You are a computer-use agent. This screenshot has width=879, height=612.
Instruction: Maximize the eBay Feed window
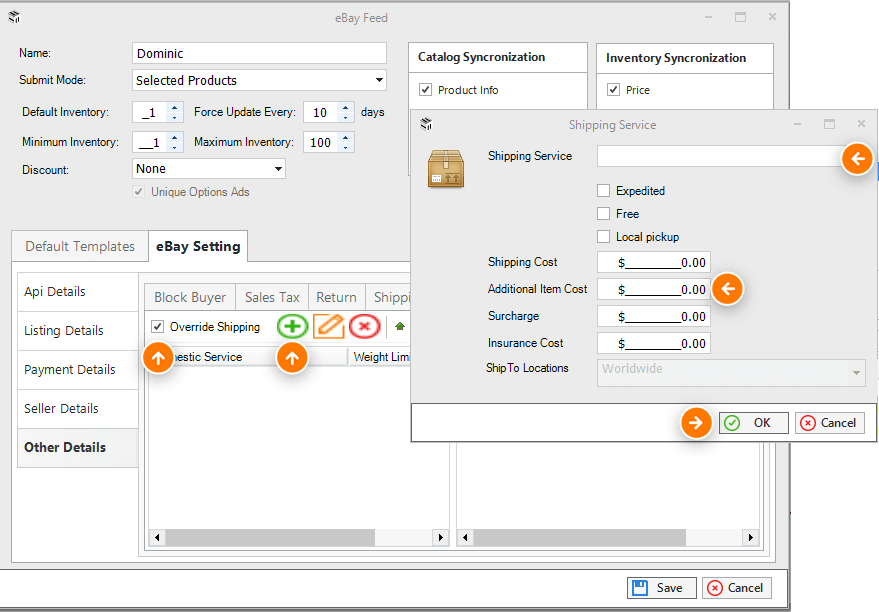point(741,17)
